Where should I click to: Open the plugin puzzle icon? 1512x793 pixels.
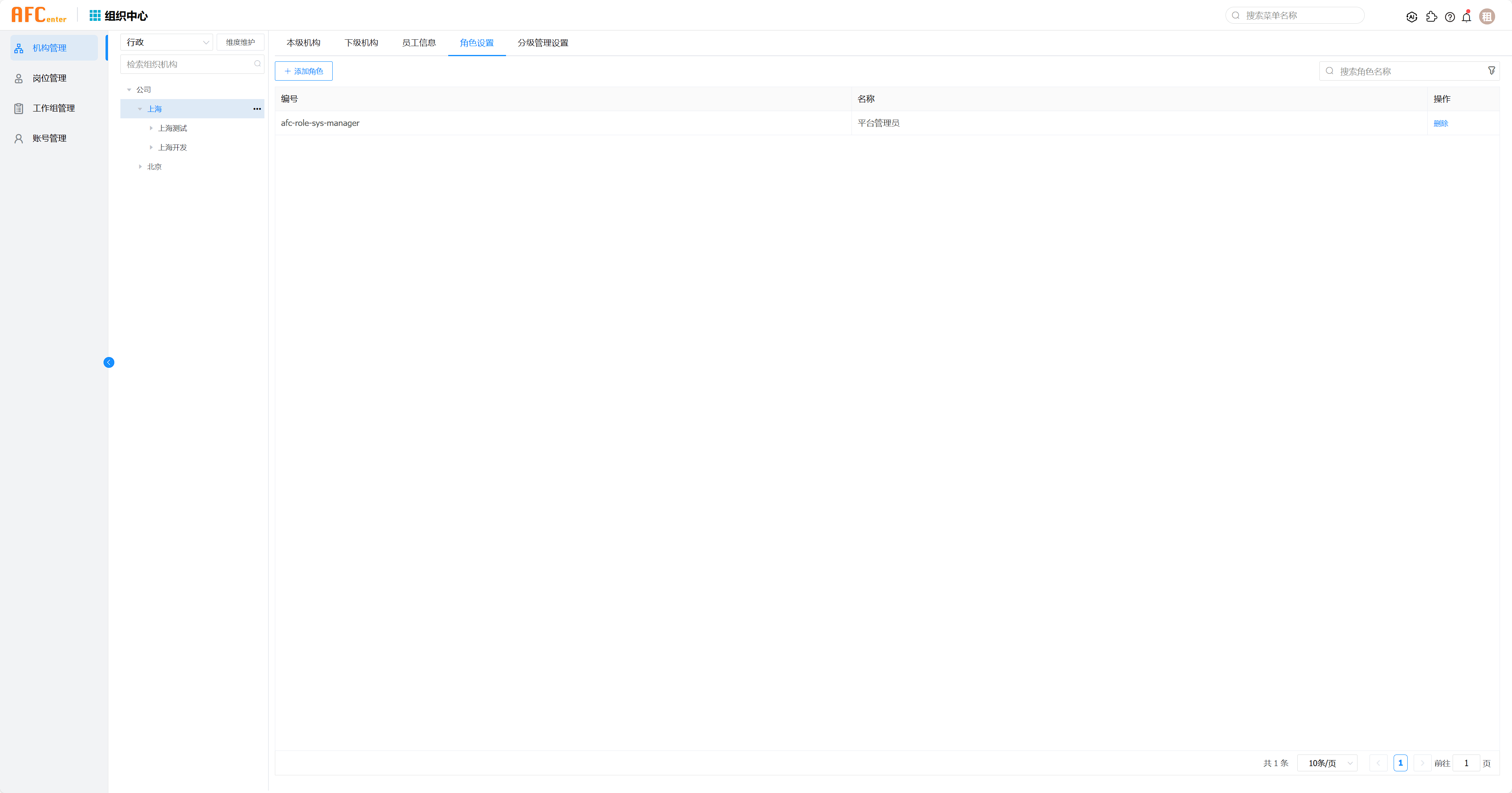coord(1431,17)
